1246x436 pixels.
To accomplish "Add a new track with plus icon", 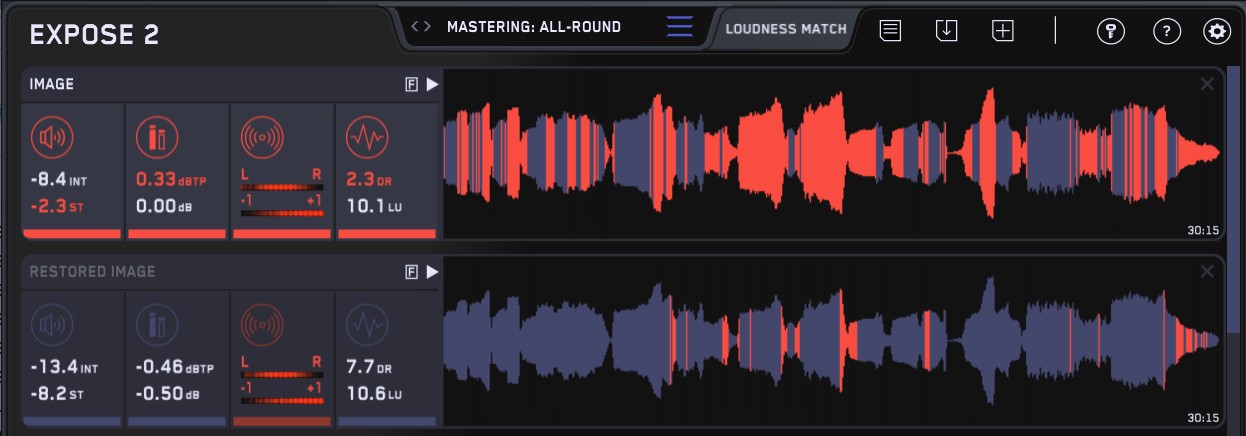I will pos(1002,30).
